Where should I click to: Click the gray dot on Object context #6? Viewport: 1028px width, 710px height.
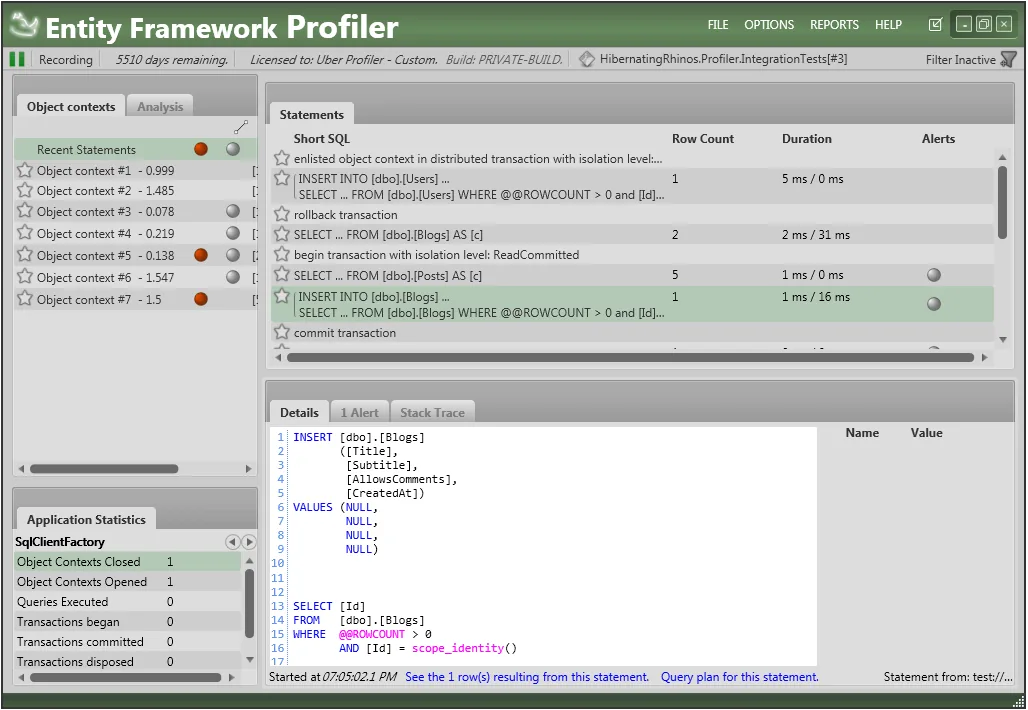[x=233, y=277]
